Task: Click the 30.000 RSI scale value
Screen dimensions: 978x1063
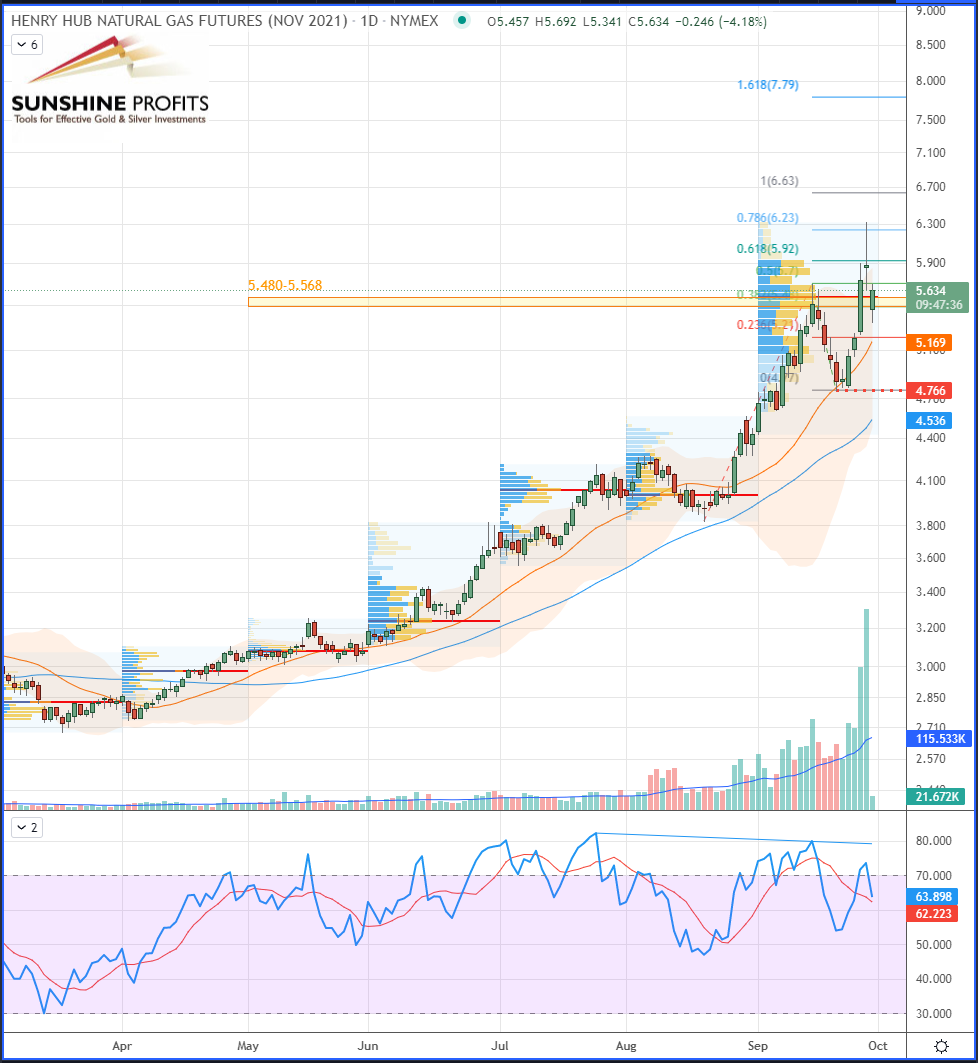Action: pos(933,1014)
